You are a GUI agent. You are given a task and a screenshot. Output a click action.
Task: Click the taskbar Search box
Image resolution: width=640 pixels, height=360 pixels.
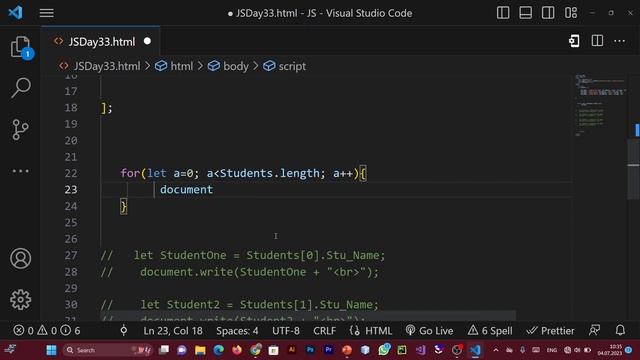108,350
